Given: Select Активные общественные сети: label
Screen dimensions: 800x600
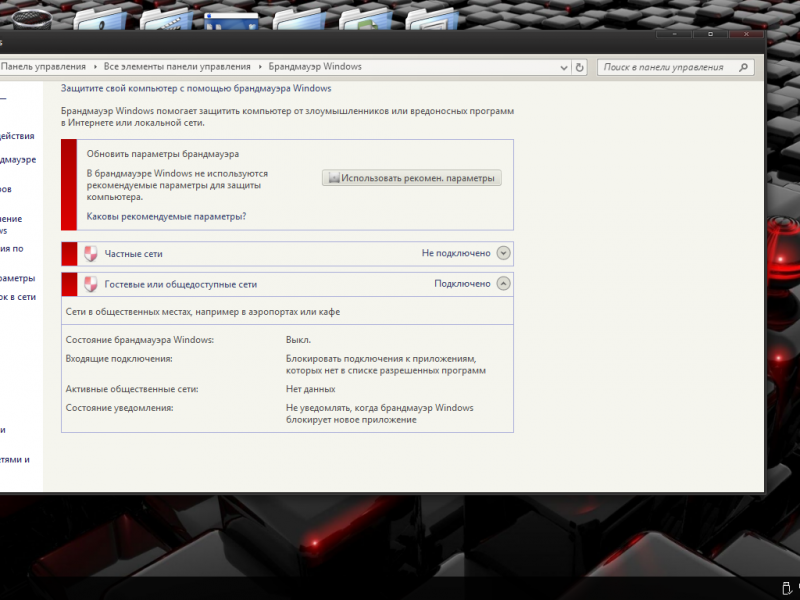Looking at the screenshot, I should click(x=132, y=389).
